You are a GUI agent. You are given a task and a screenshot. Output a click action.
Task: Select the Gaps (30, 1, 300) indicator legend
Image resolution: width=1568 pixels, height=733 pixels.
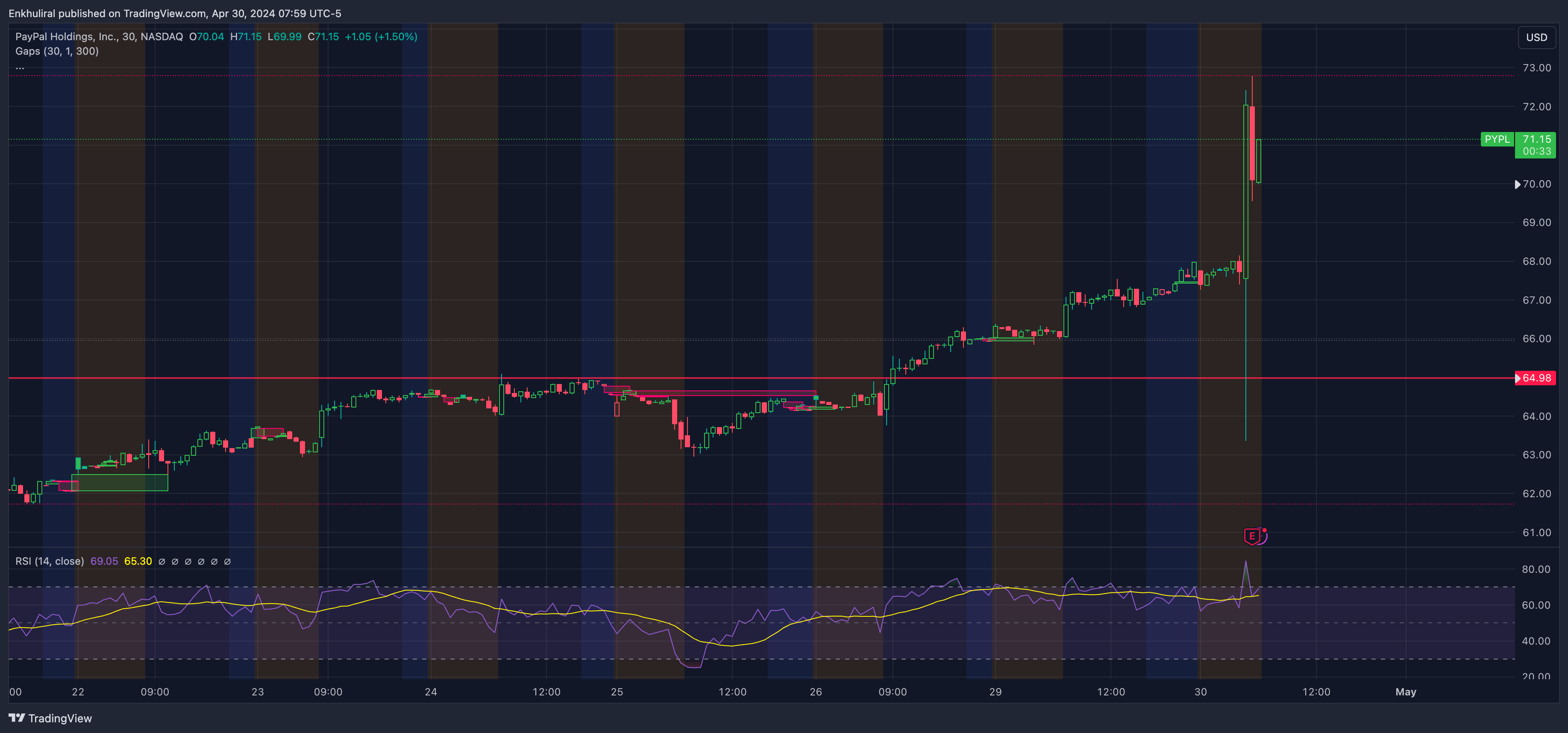(x=57, y=51)
